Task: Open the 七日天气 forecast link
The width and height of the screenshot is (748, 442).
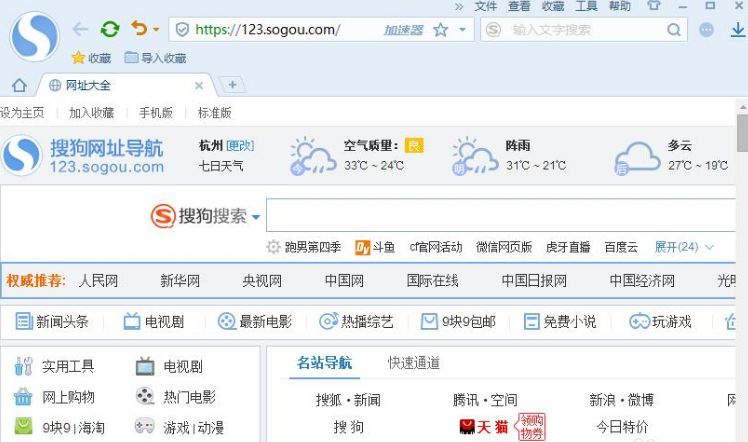Action: point(221,166)
